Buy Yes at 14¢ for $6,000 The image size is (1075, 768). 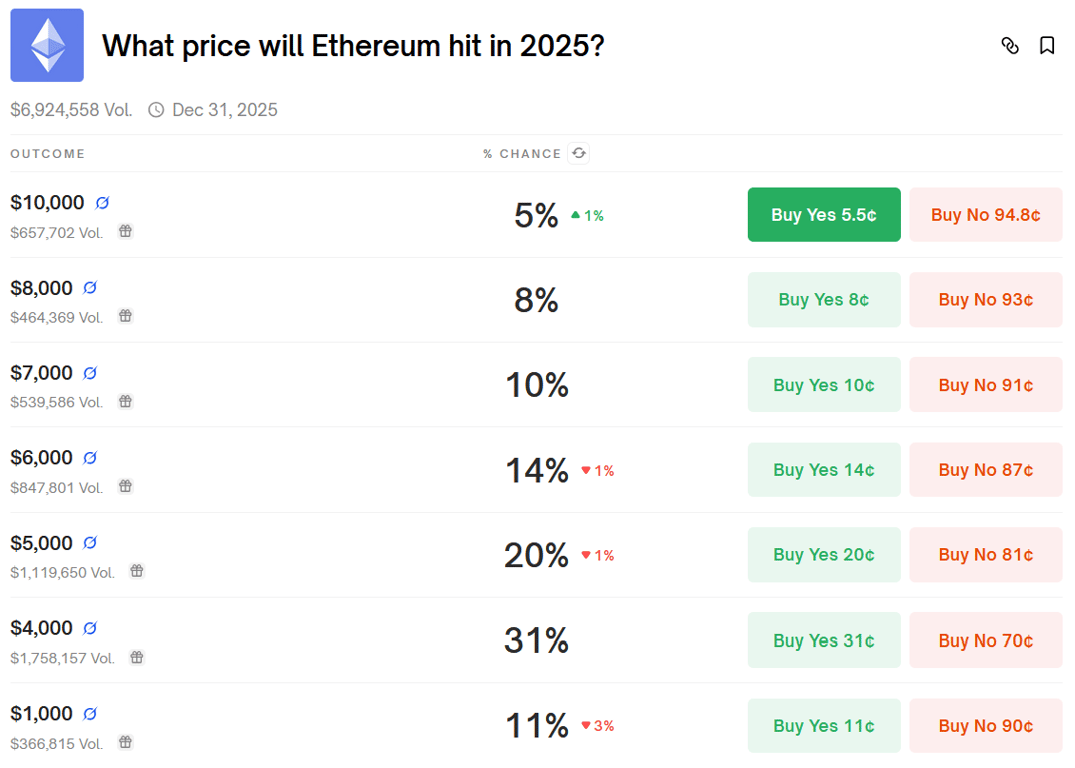click(x=824, y=469)
